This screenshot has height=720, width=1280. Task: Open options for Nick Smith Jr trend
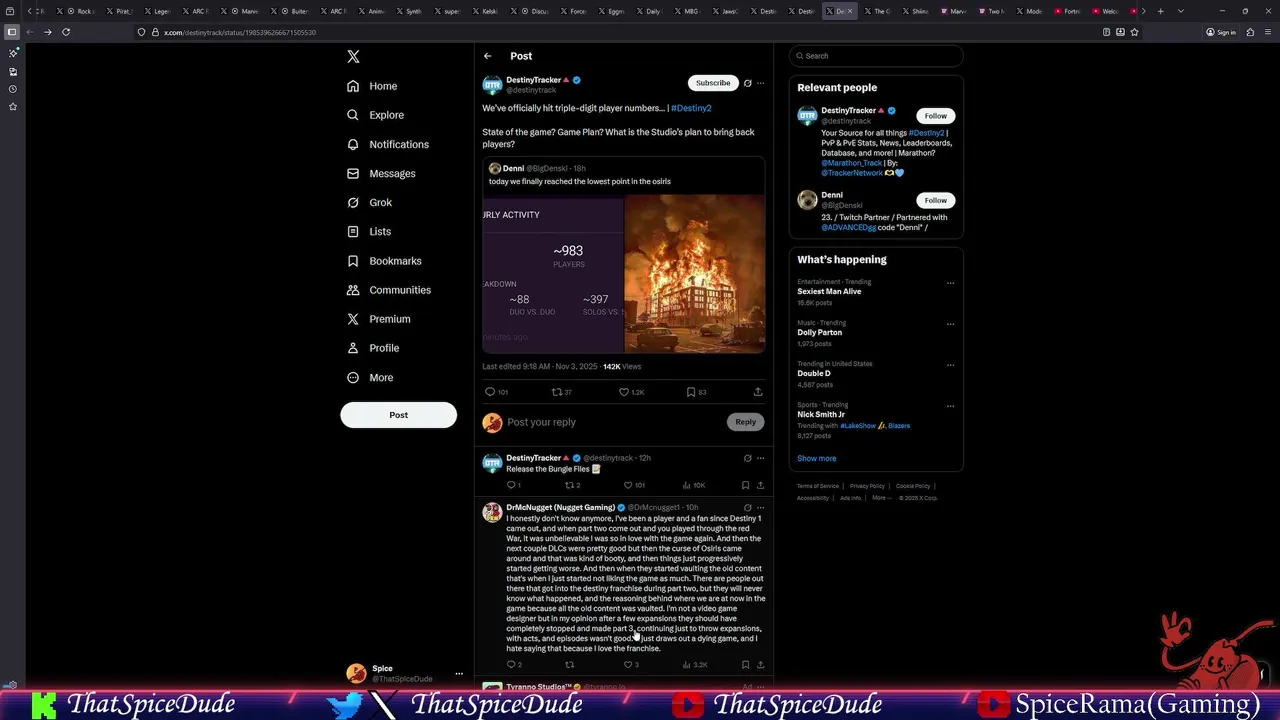(950, 406)
